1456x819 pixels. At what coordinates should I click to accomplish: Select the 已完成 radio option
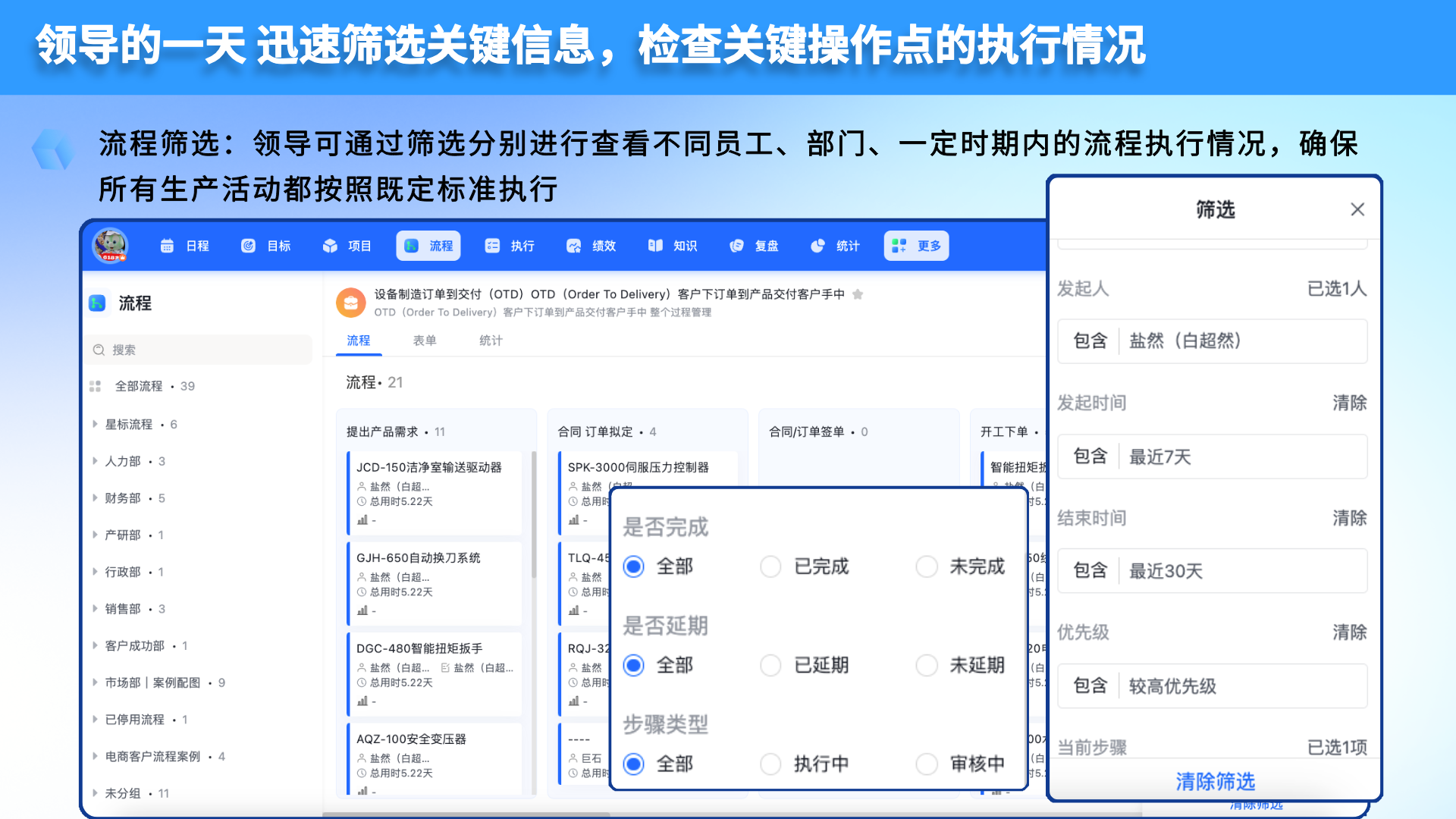coord(770,566)
